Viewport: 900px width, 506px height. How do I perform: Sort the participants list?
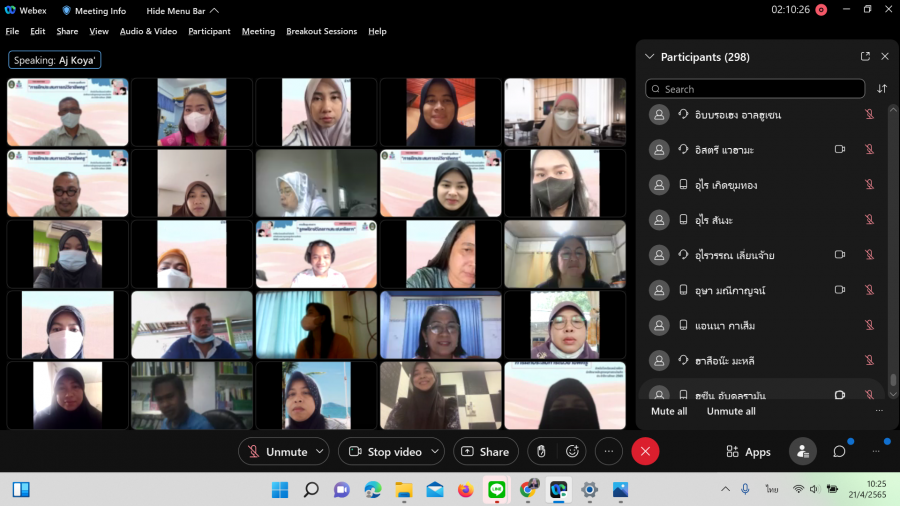click(882, 89)
